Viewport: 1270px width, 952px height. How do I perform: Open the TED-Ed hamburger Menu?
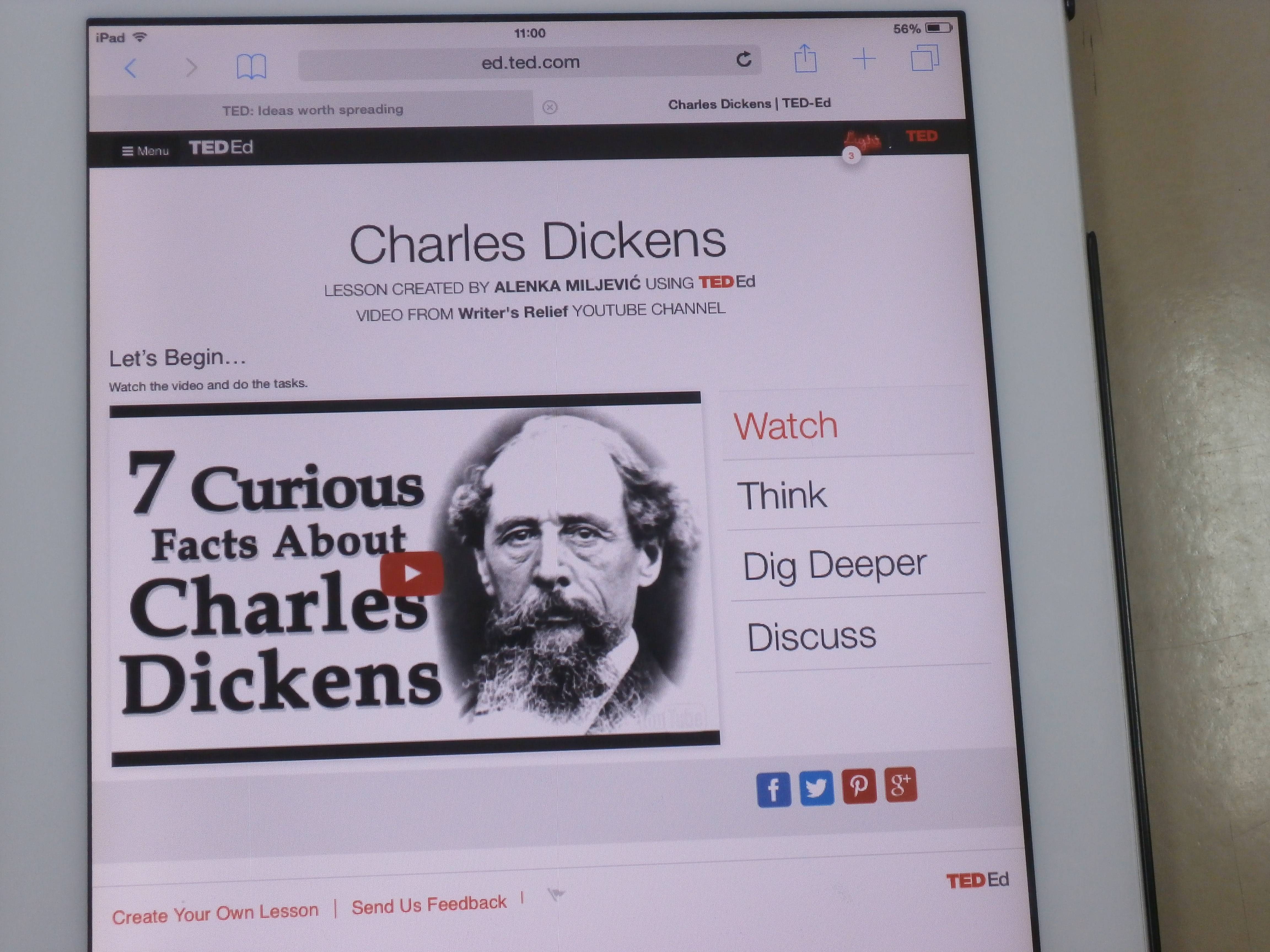pyautogui.click(x=145, y=151)
